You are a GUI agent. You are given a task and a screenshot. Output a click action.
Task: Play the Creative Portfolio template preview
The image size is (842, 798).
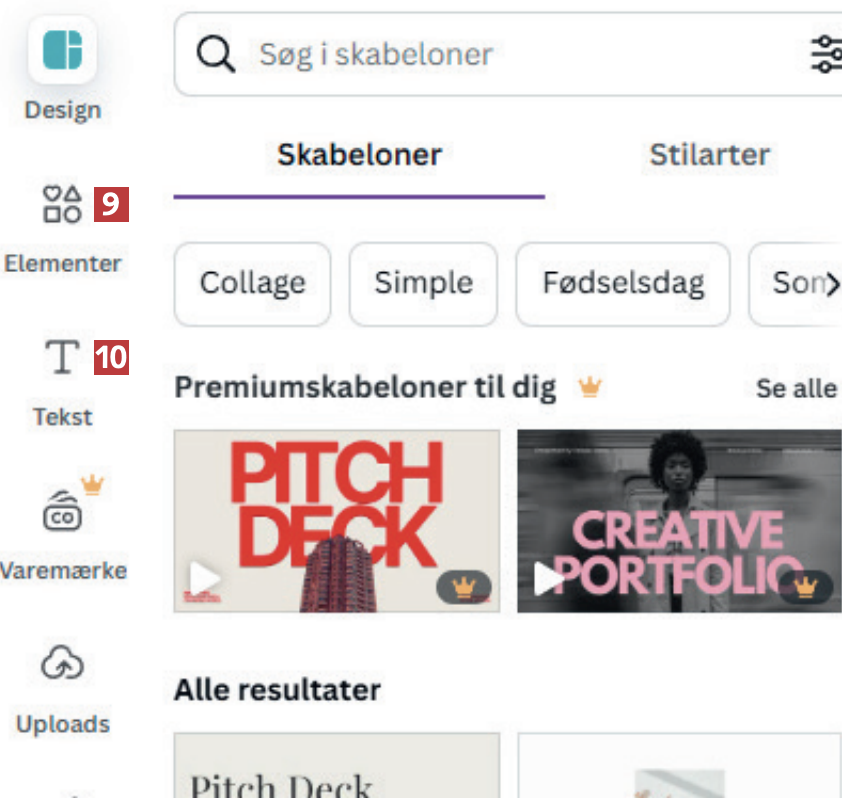pos(549,580)
